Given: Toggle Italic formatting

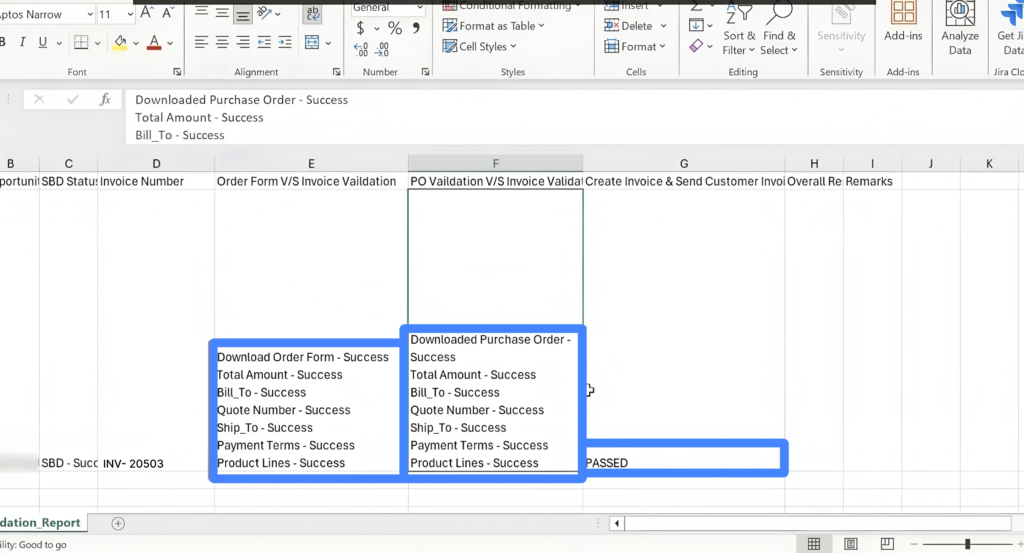Looking at the screenshot, I should coord(22,42).
